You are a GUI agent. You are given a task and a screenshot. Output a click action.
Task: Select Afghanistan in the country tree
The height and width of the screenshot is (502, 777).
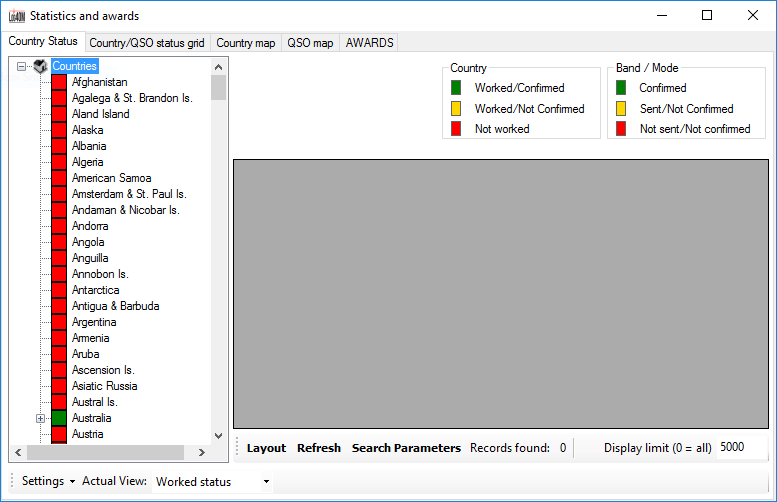tap(100, 82)
